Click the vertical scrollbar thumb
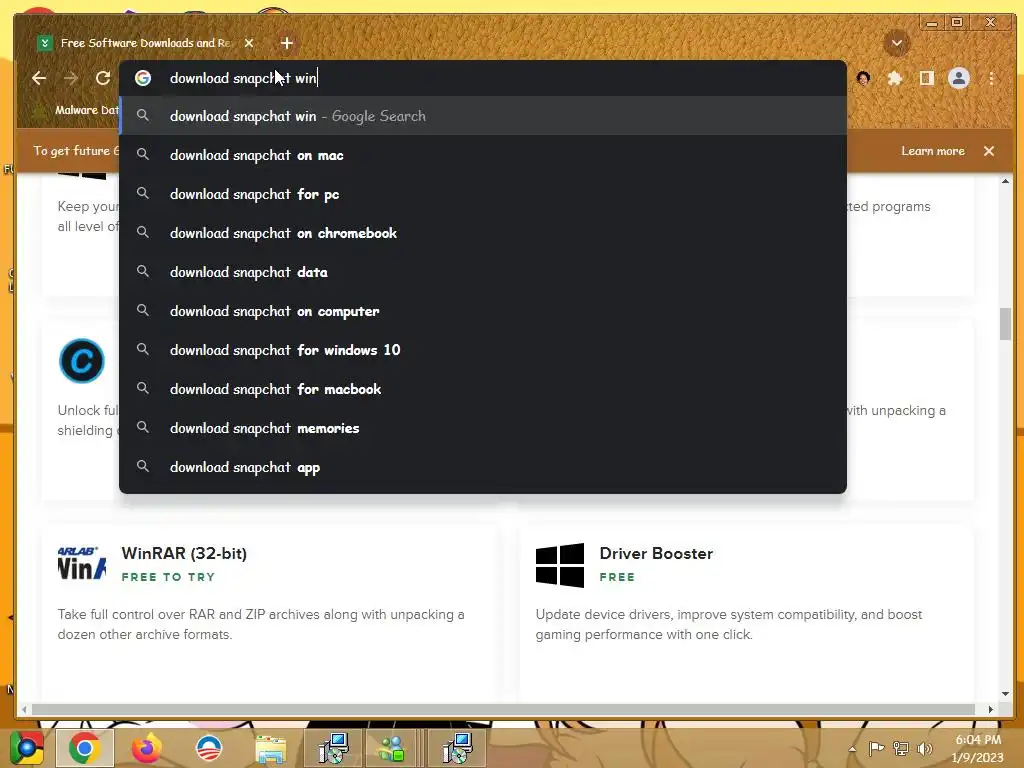This screenshot has width=1024, height=768. pos(1005,323)
